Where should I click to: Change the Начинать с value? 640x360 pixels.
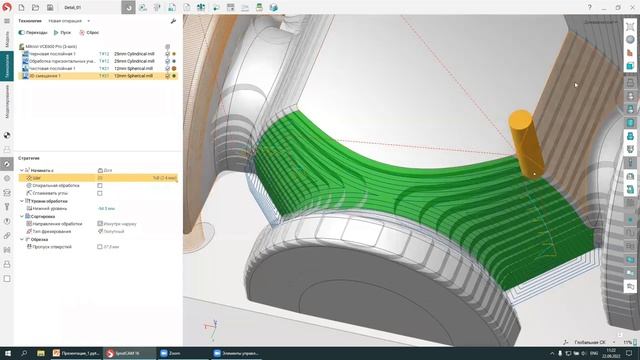click(x=105, y=170)
